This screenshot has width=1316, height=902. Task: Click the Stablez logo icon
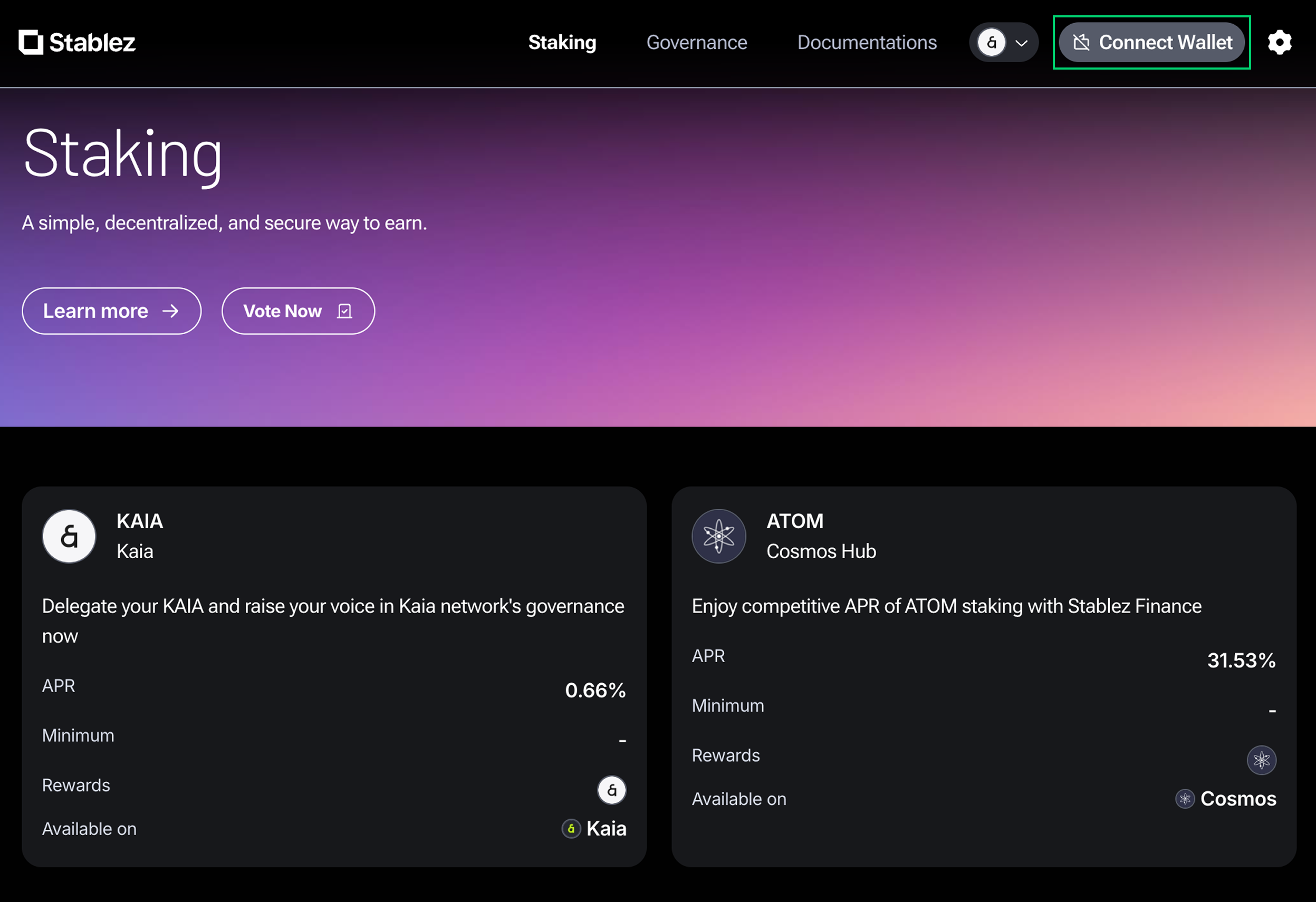(31, 43)
